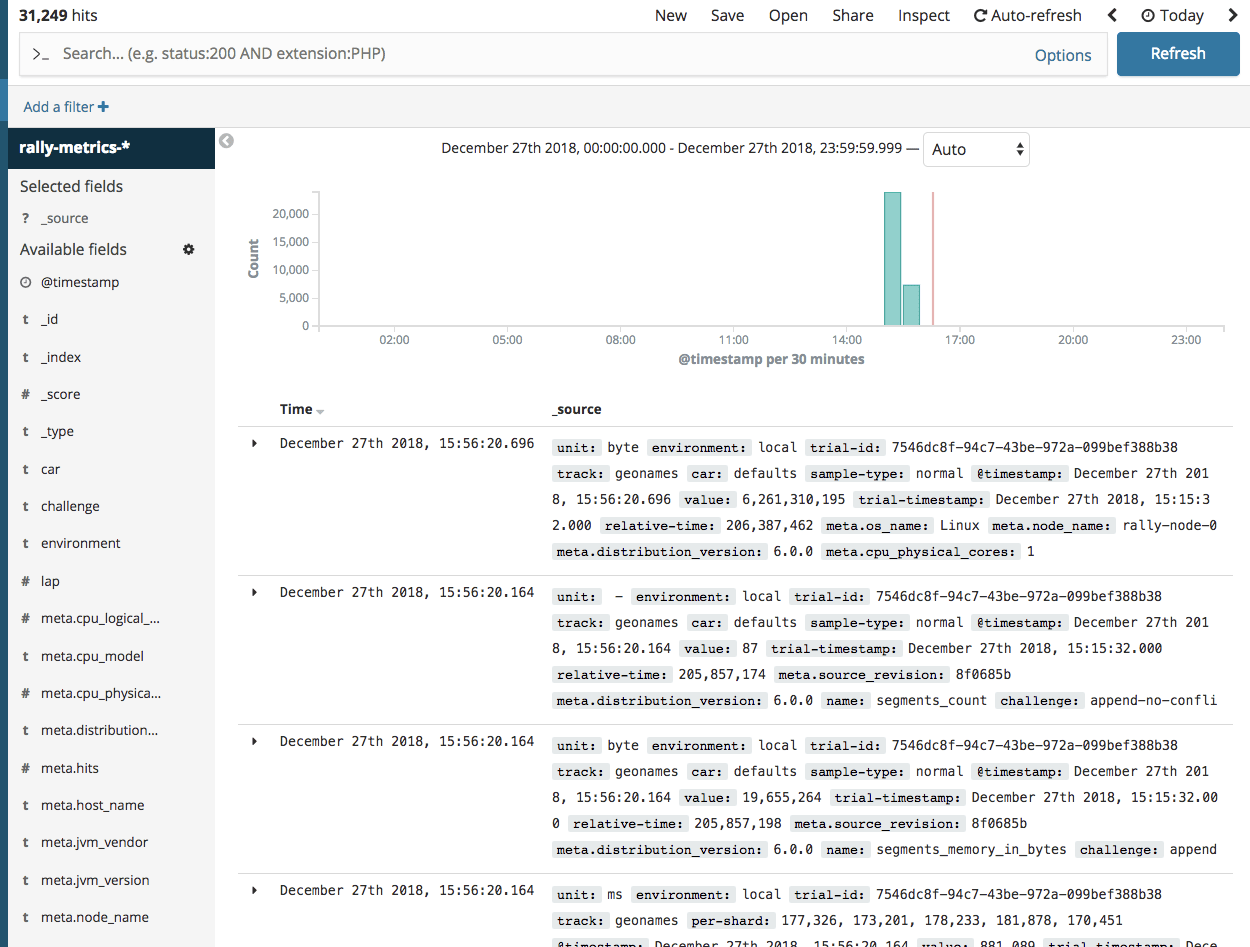Image resolution: width=1250 pixels, height=947 pixels.
Task: Collapse the field sidebar with the arrow icon
Action: point(226,141)
